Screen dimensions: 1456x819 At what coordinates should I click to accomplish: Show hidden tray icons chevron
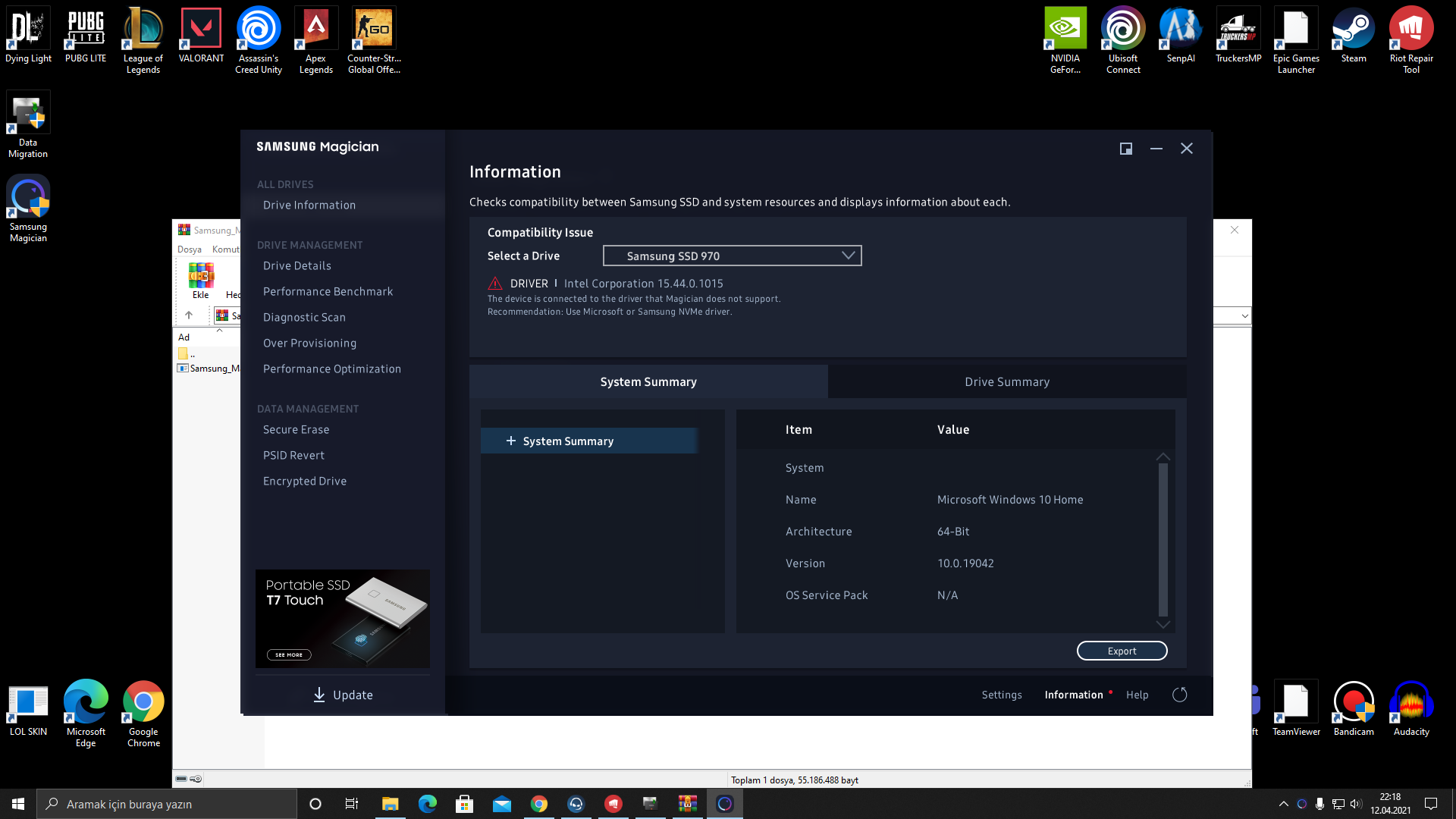click(x=1283, y=804)
